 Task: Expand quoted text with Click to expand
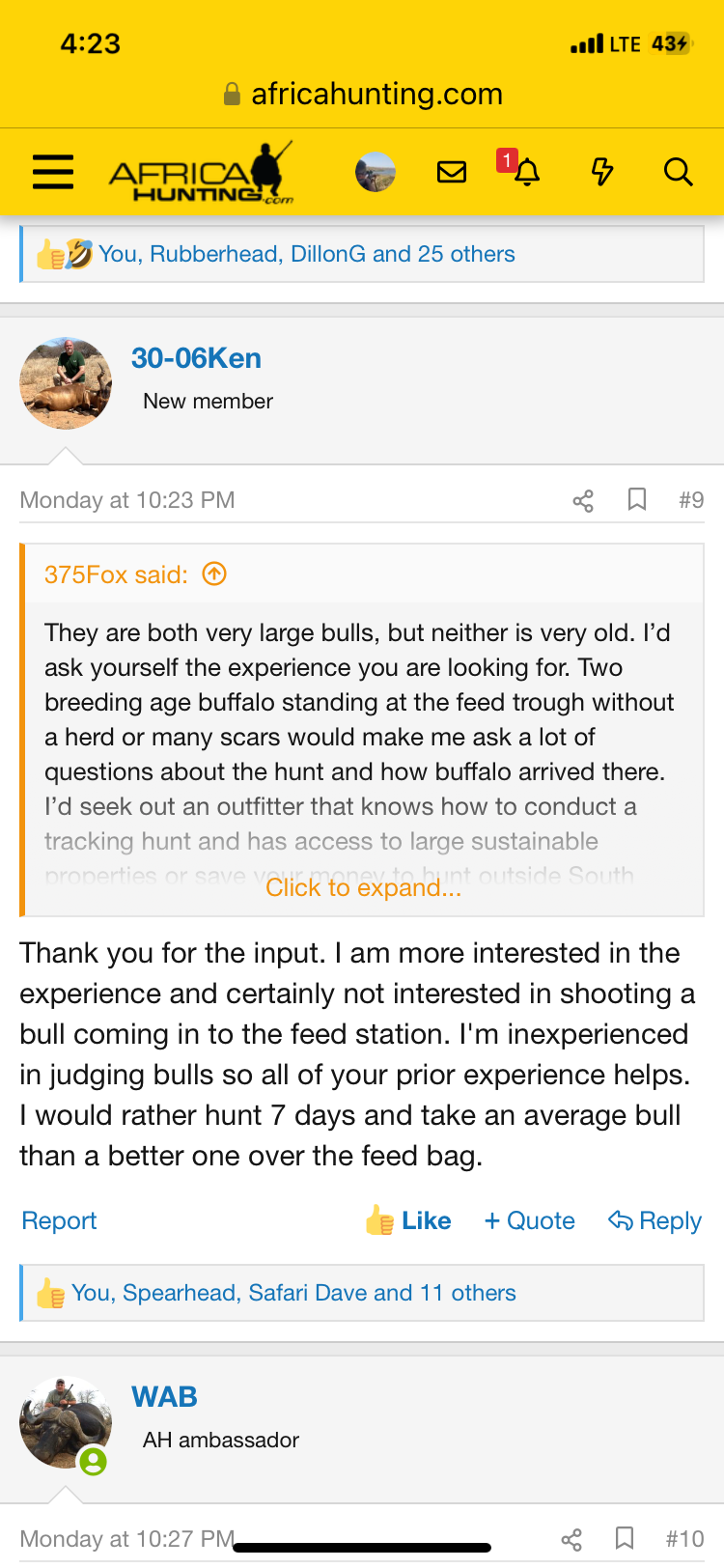click(364, 887)
